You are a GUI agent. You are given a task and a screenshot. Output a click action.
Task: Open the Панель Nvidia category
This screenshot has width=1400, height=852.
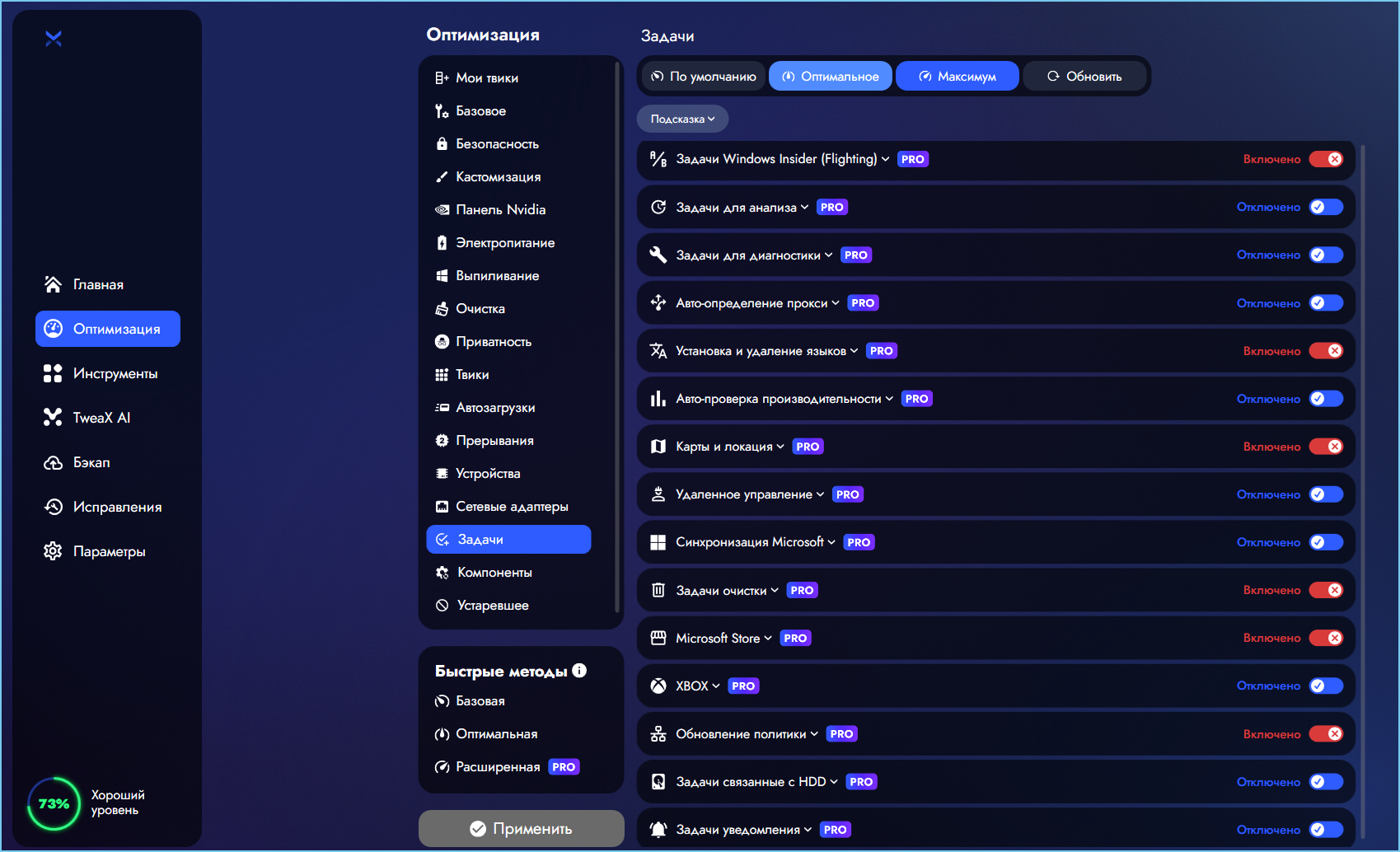point(509,209)
